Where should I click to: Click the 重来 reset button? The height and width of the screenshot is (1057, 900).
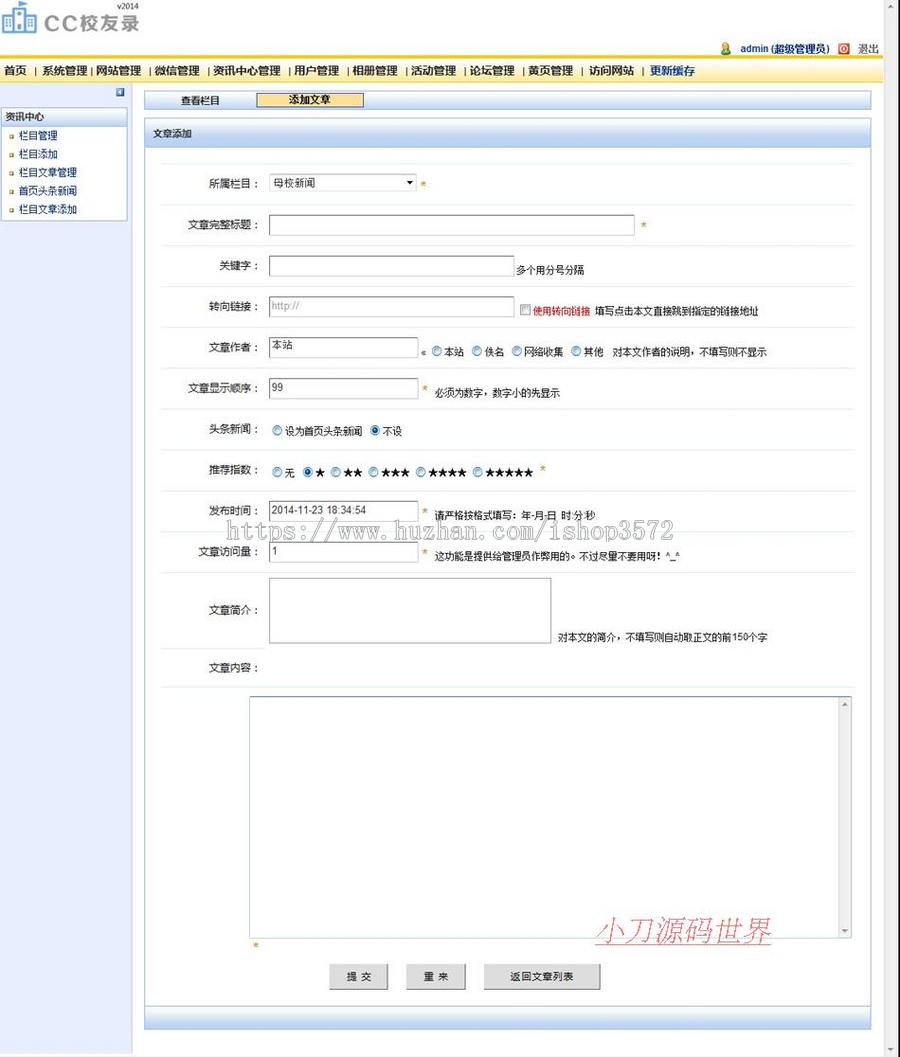tap(435, 977)
